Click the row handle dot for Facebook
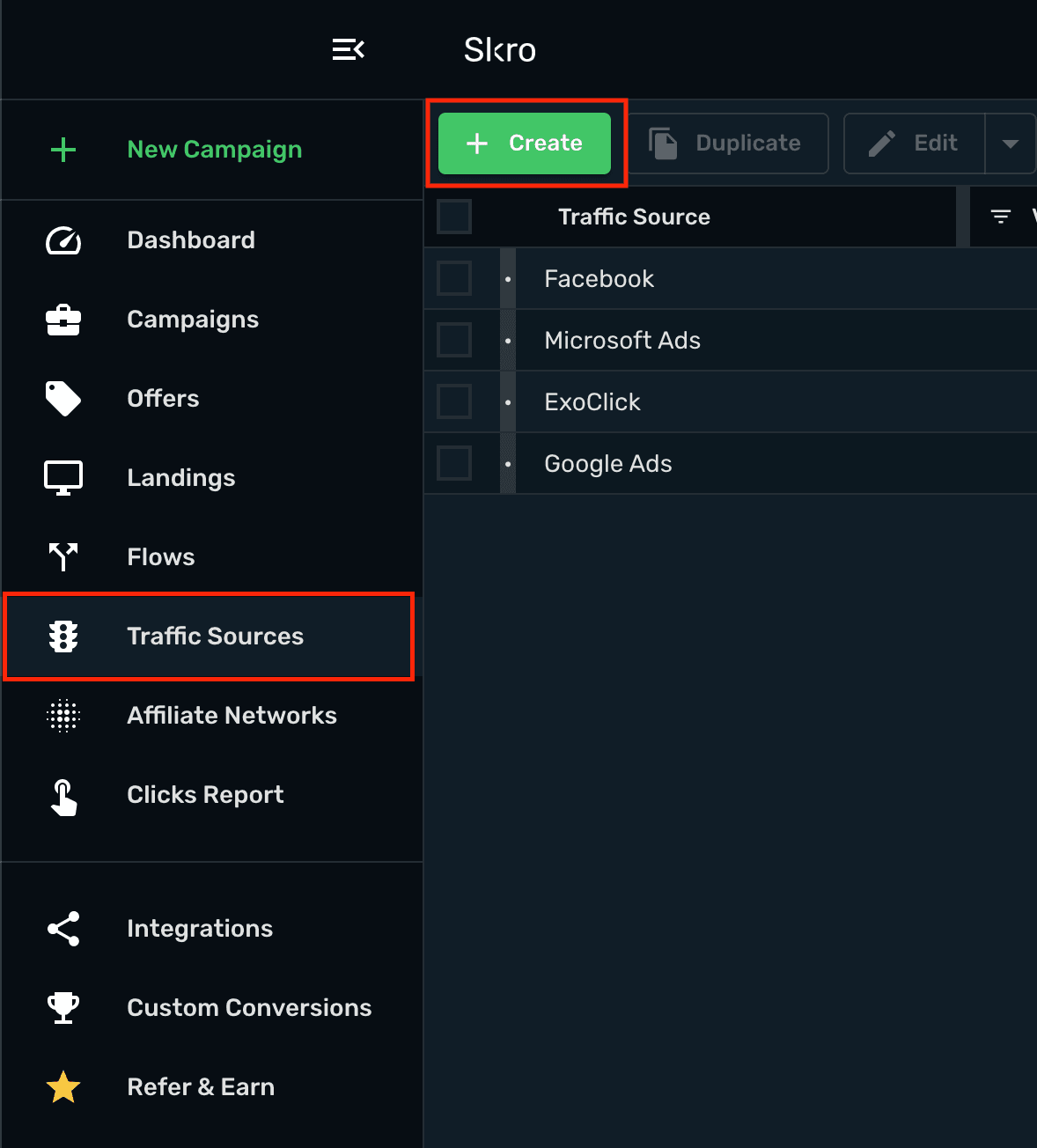Screen dimensions: 1037x1148 click(x=508, y=279)
